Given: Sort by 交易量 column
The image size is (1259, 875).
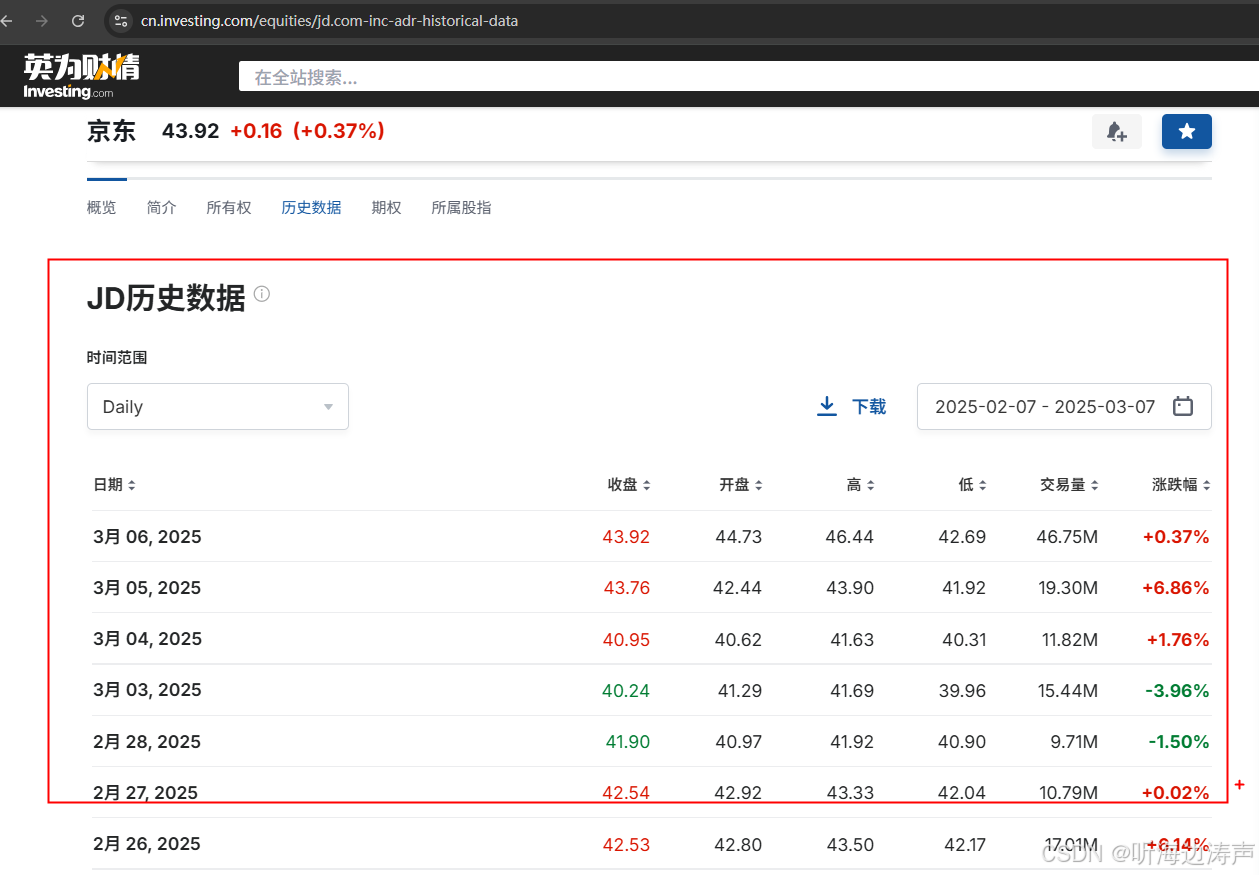Looking at the screenshot, I should click(1070, 485).
